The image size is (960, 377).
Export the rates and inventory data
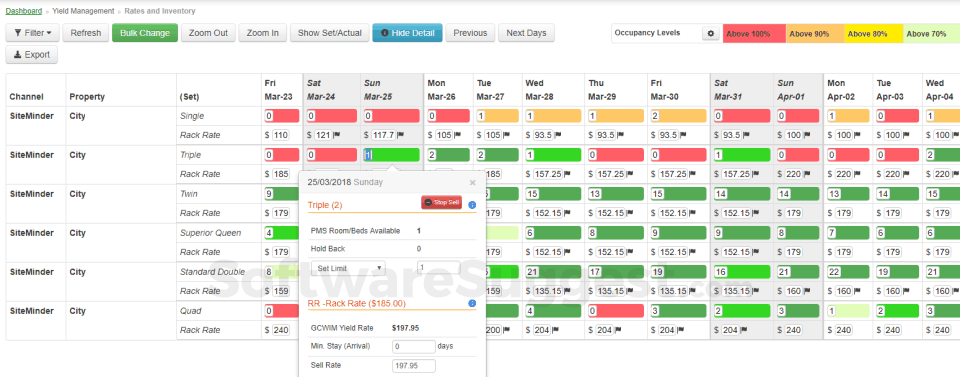[32, 54]
